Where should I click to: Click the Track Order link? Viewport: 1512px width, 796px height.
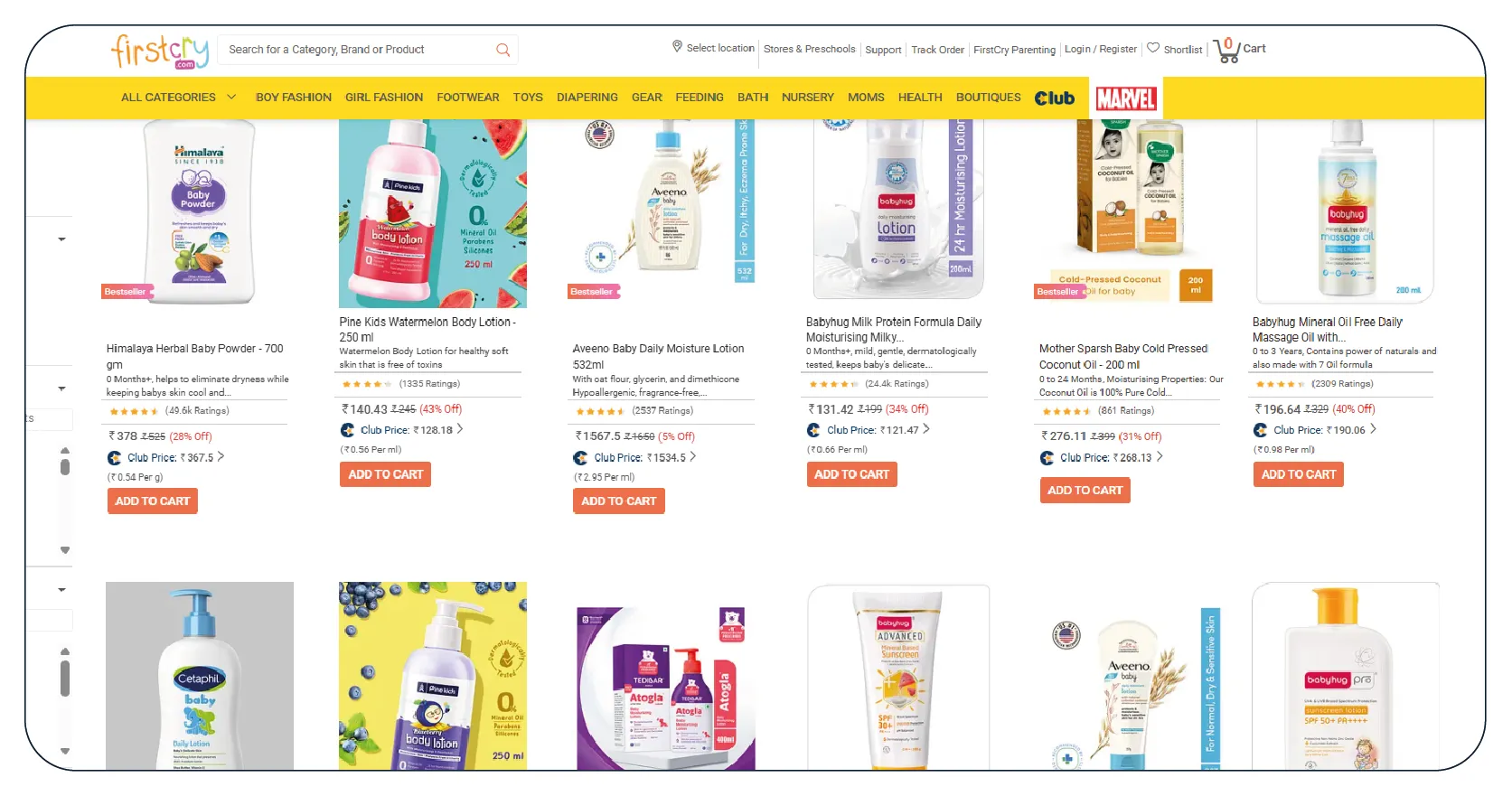[937, 50]
